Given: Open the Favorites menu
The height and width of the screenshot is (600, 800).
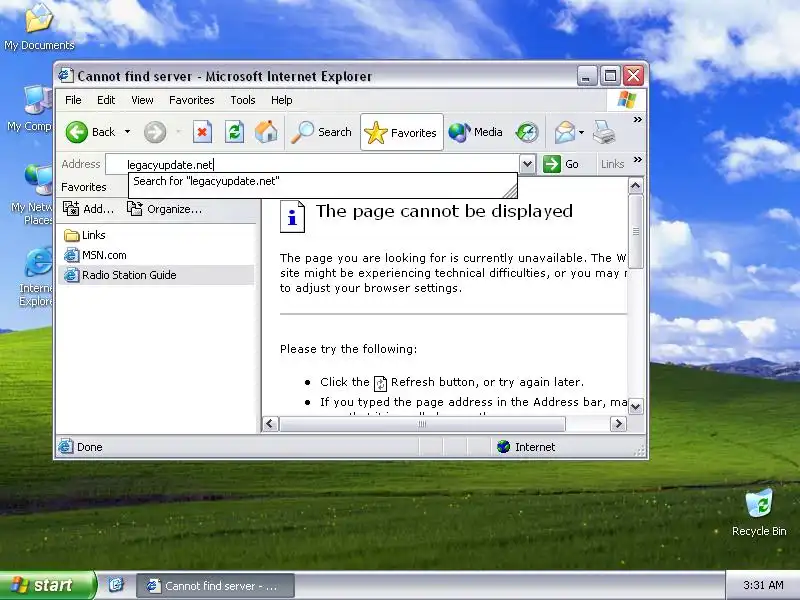Looking at the screenshot, I should (x=192, y=100).
